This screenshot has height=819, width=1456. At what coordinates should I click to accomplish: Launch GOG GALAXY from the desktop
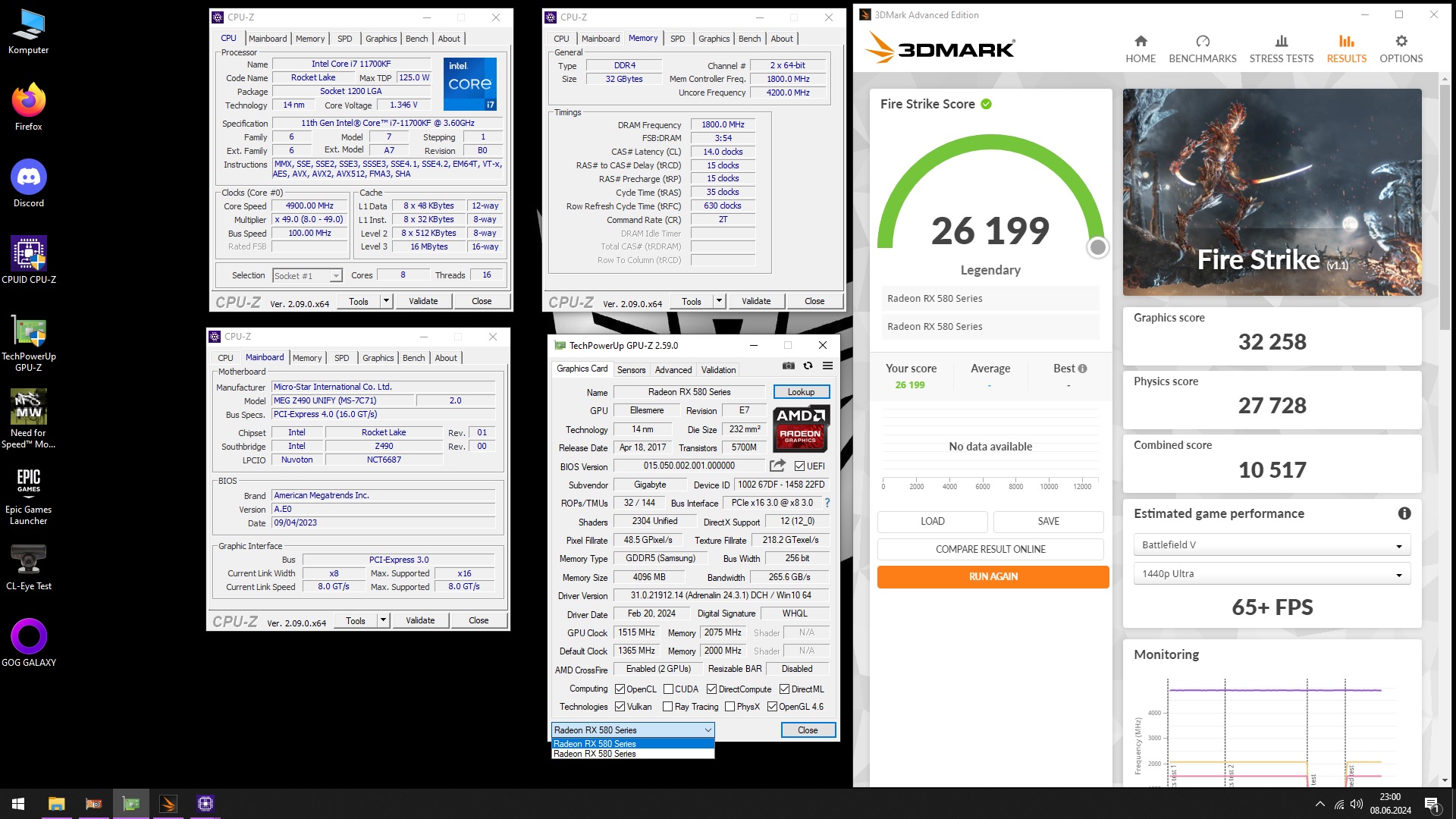click(28, 642)
